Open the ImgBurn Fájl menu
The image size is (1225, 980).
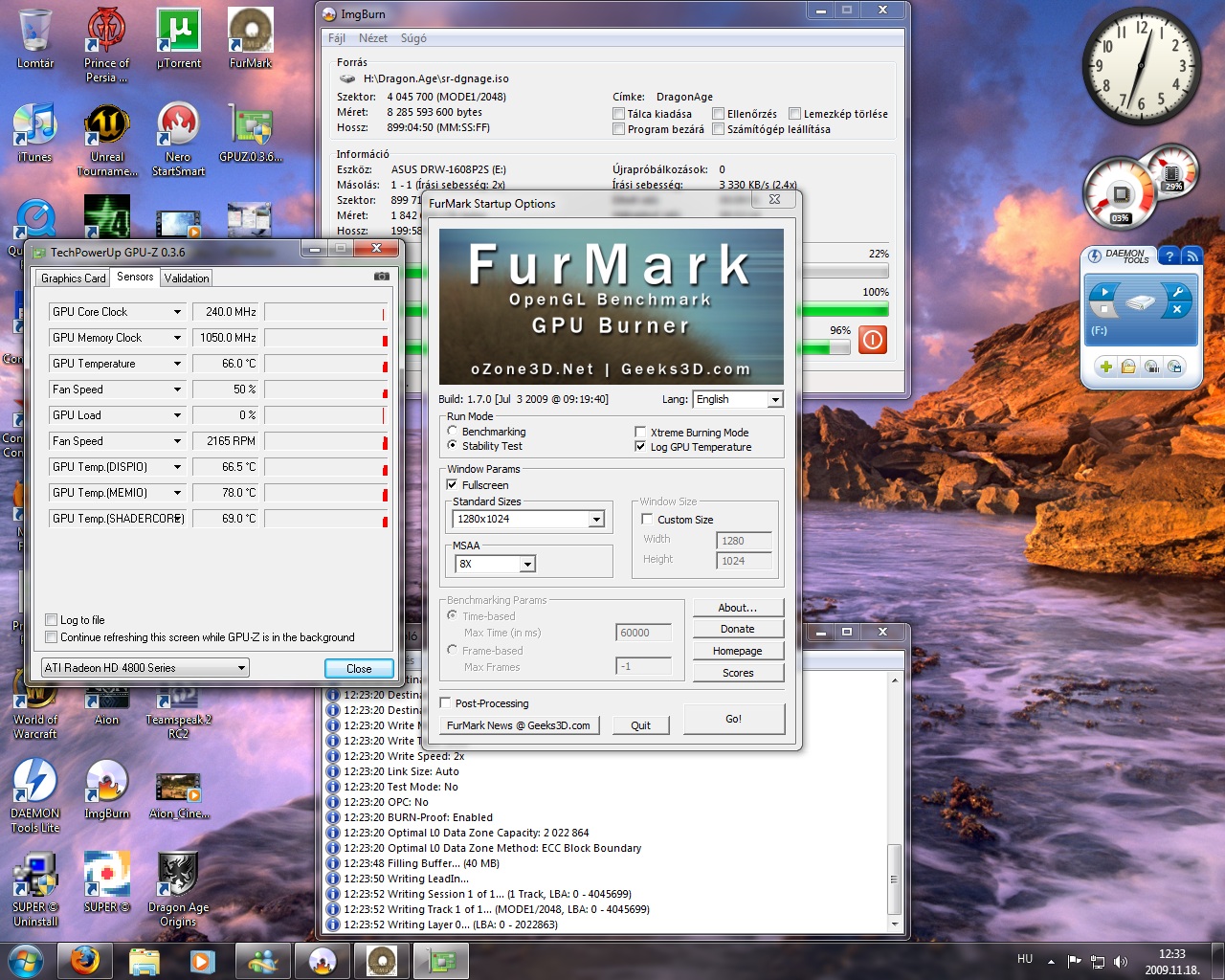tap(337, 38)
